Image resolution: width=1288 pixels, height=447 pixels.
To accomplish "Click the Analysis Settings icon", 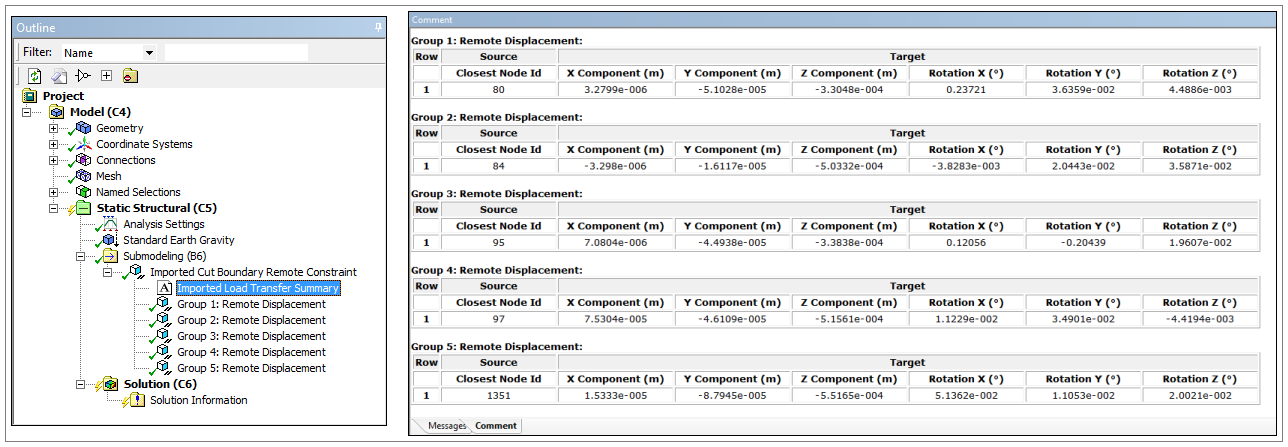I will 110,224.
